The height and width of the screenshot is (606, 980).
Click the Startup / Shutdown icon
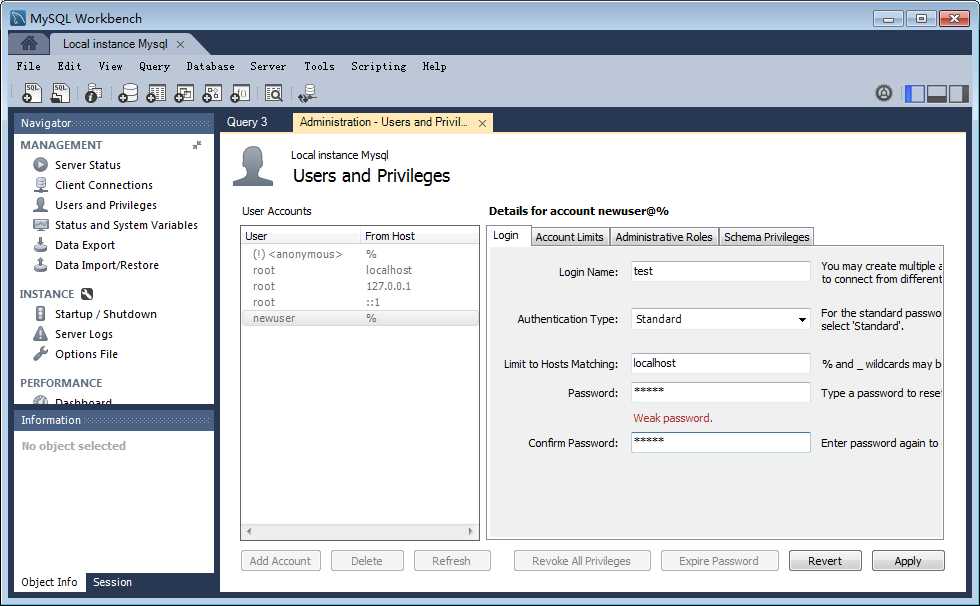[41, 314]
